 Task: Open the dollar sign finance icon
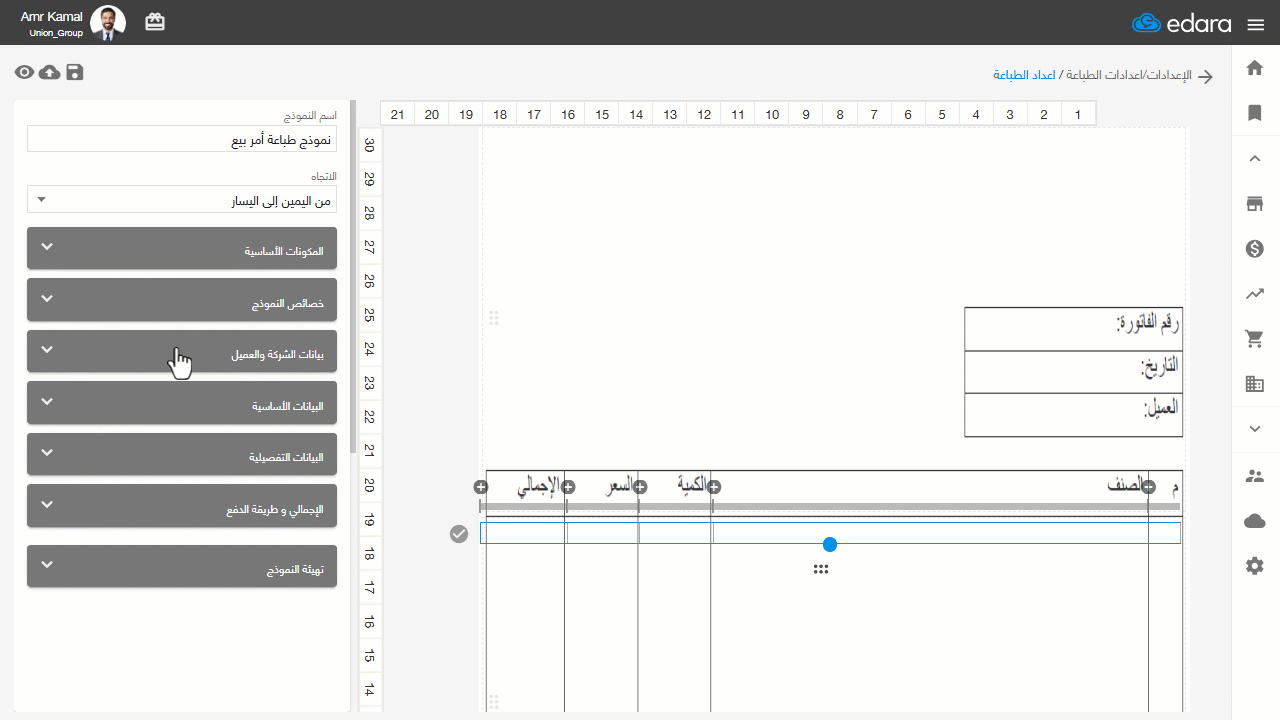(x=1255, y=249)
